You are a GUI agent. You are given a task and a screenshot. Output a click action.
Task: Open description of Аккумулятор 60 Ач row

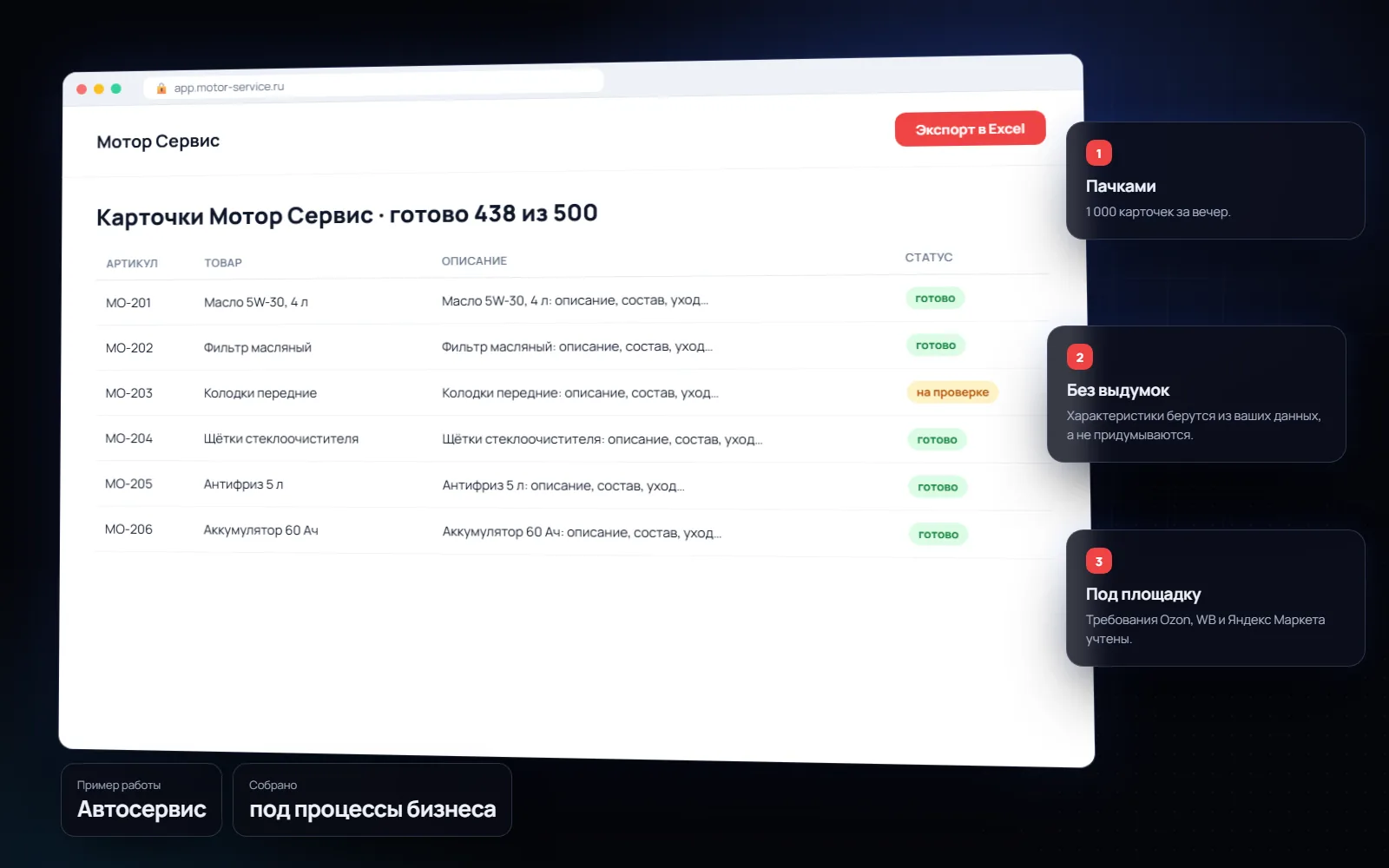tap(582, 532)
